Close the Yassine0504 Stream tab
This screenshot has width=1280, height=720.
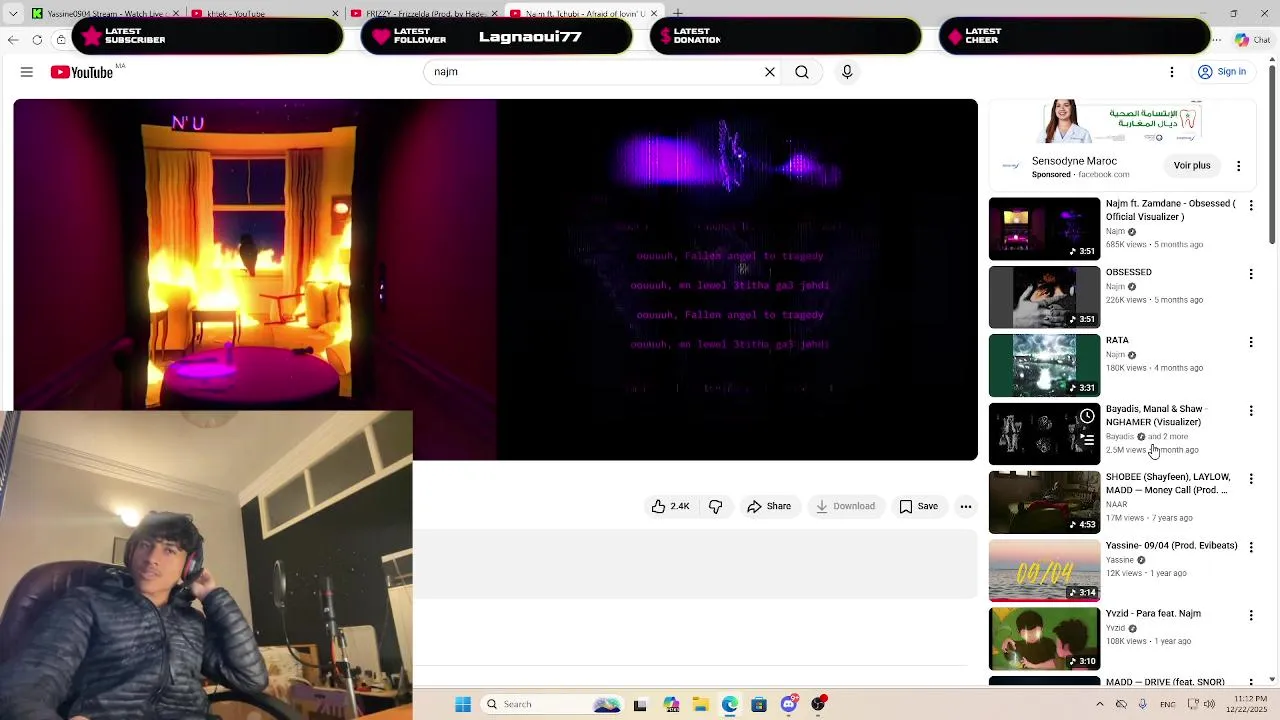pyautogui.click(x=176, y=13)
